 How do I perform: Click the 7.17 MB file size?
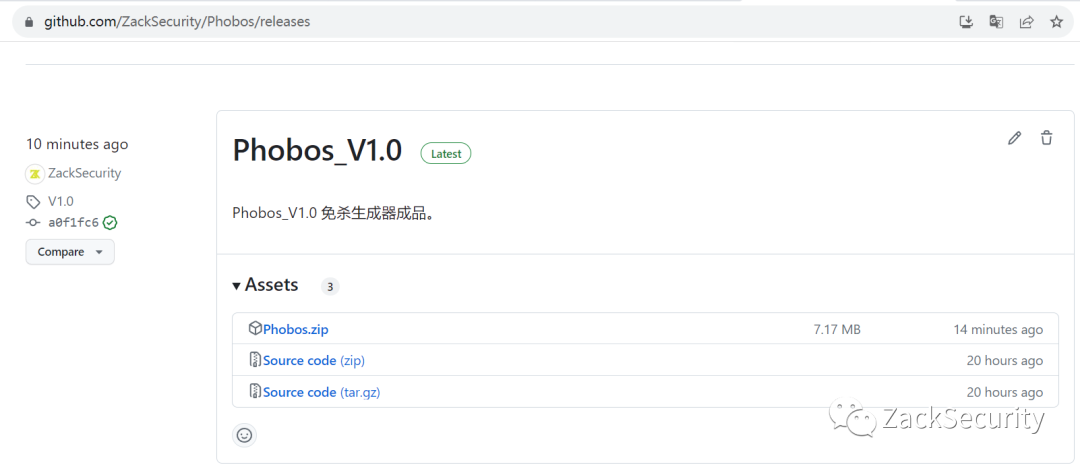[837, 330]
